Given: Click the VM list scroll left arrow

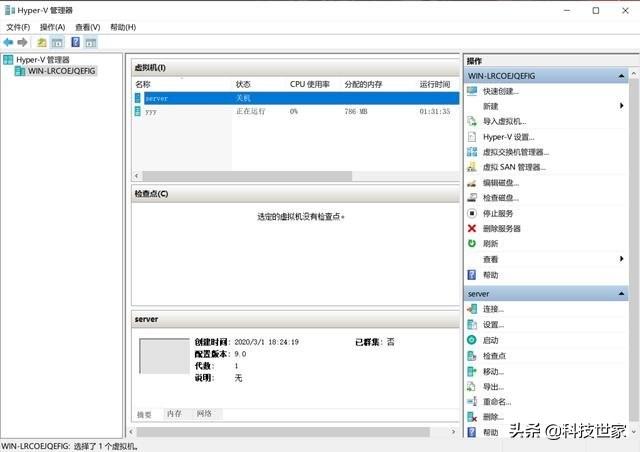Looking at the screenshot, I should (137, 176).
